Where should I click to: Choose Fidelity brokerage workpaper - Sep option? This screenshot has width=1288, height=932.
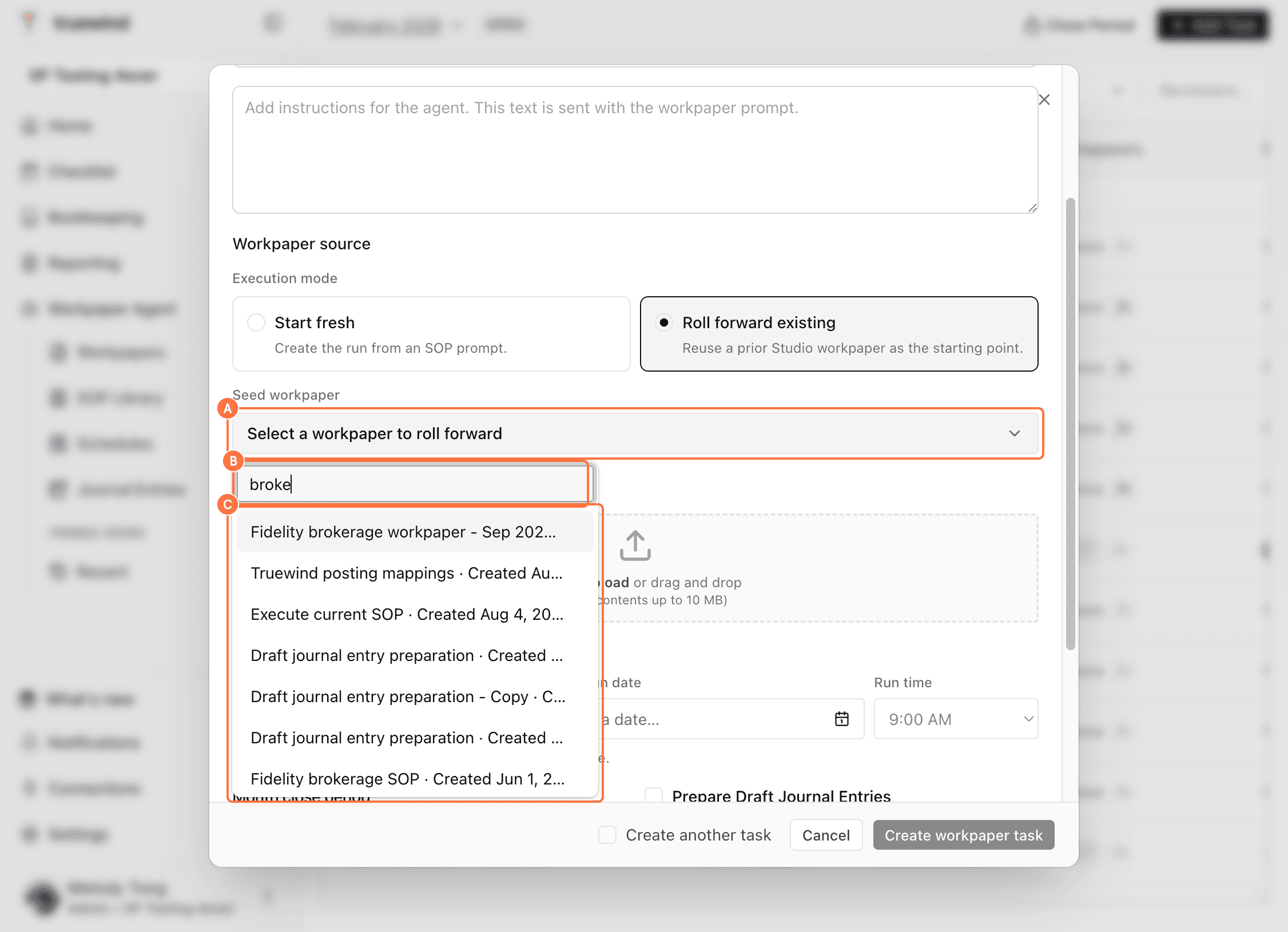tap(415, 532)
